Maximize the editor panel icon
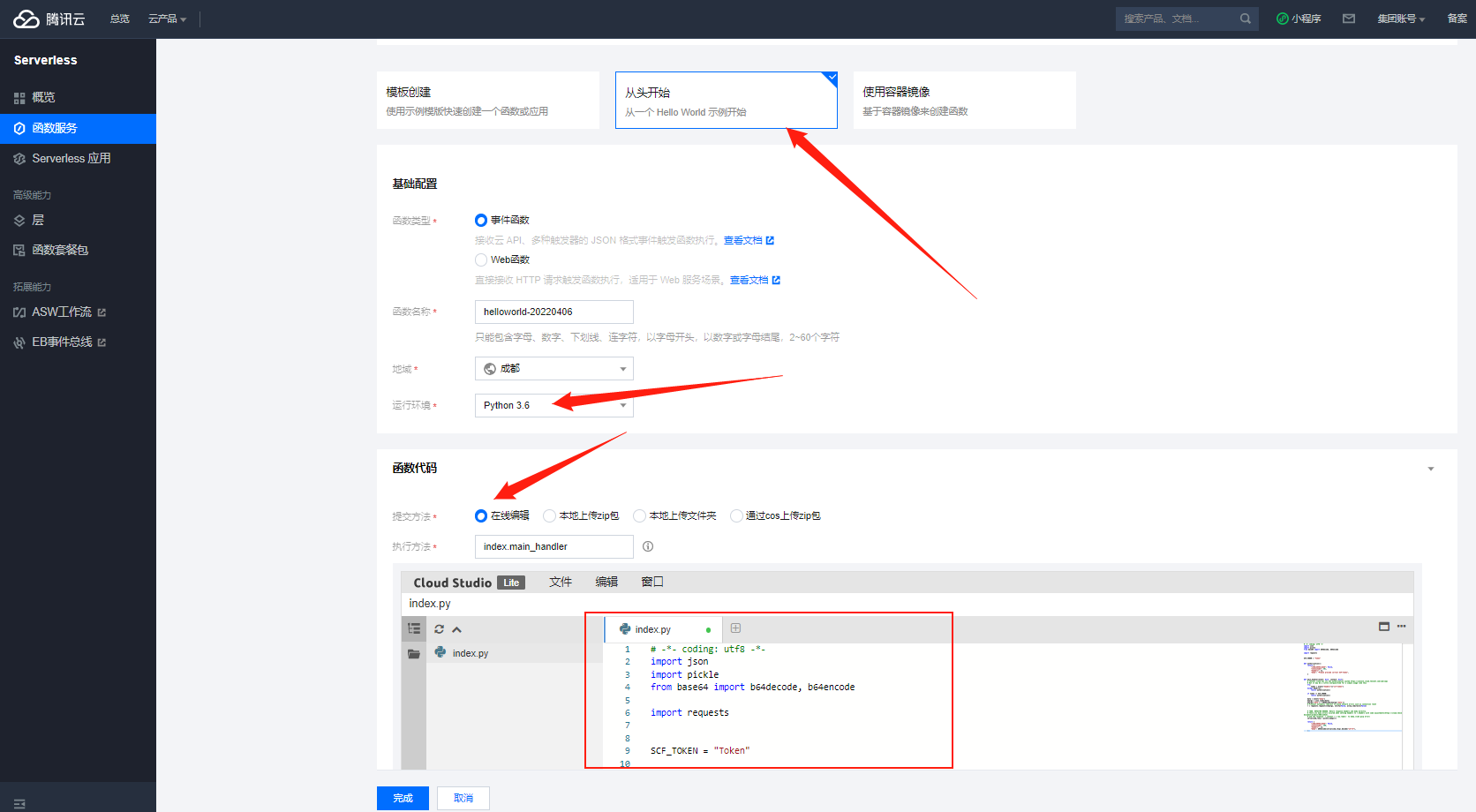 (x=1384, y=627)
